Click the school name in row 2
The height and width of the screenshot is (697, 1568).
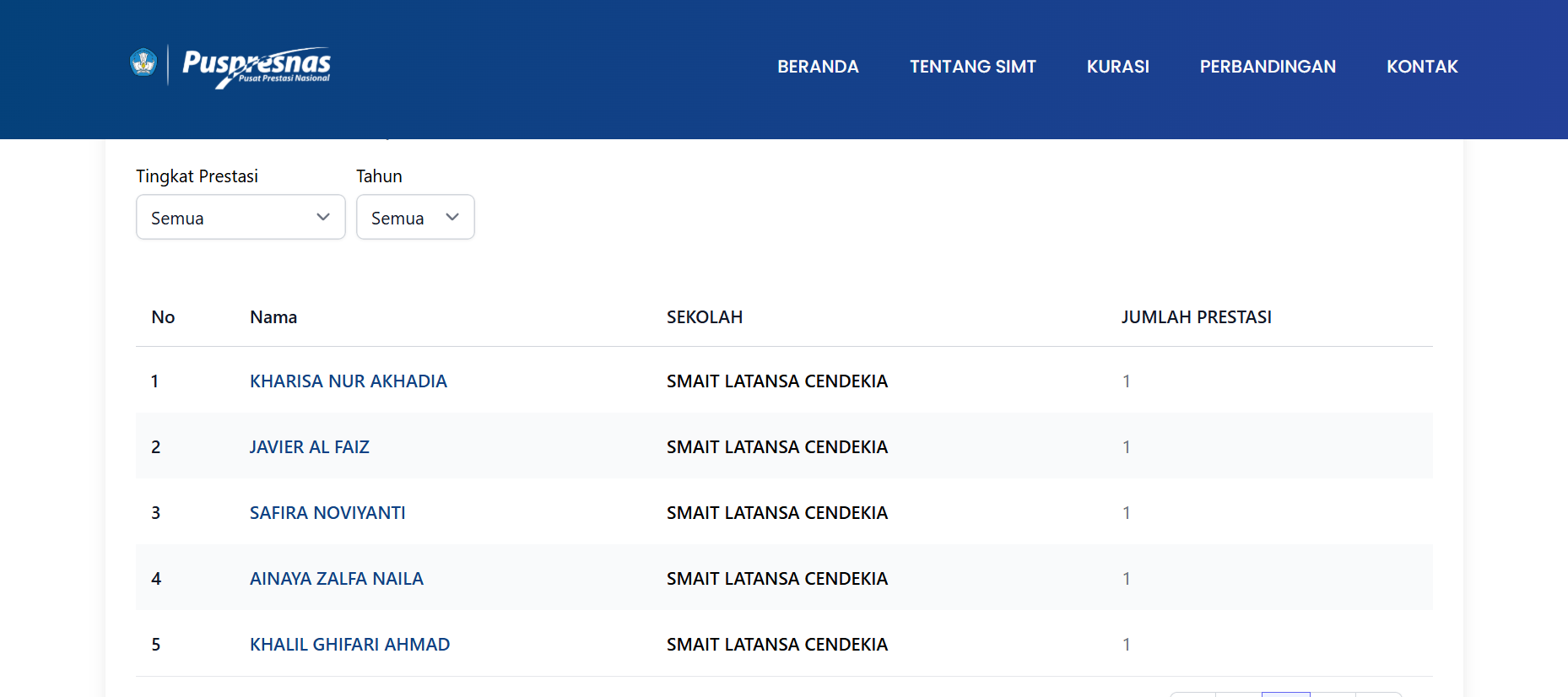tap(776, 447)
